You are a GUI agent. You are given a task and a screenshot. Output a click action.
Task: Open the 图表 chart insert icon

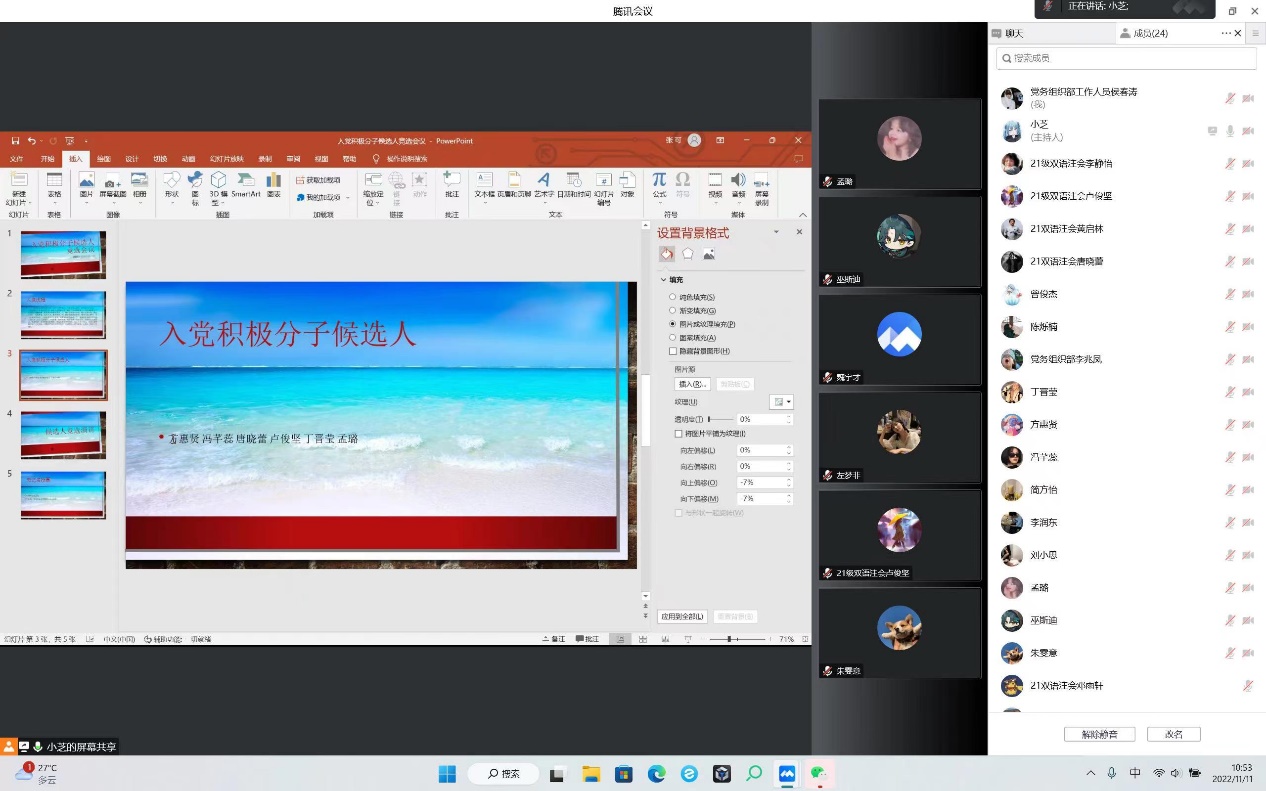point(273,182)
